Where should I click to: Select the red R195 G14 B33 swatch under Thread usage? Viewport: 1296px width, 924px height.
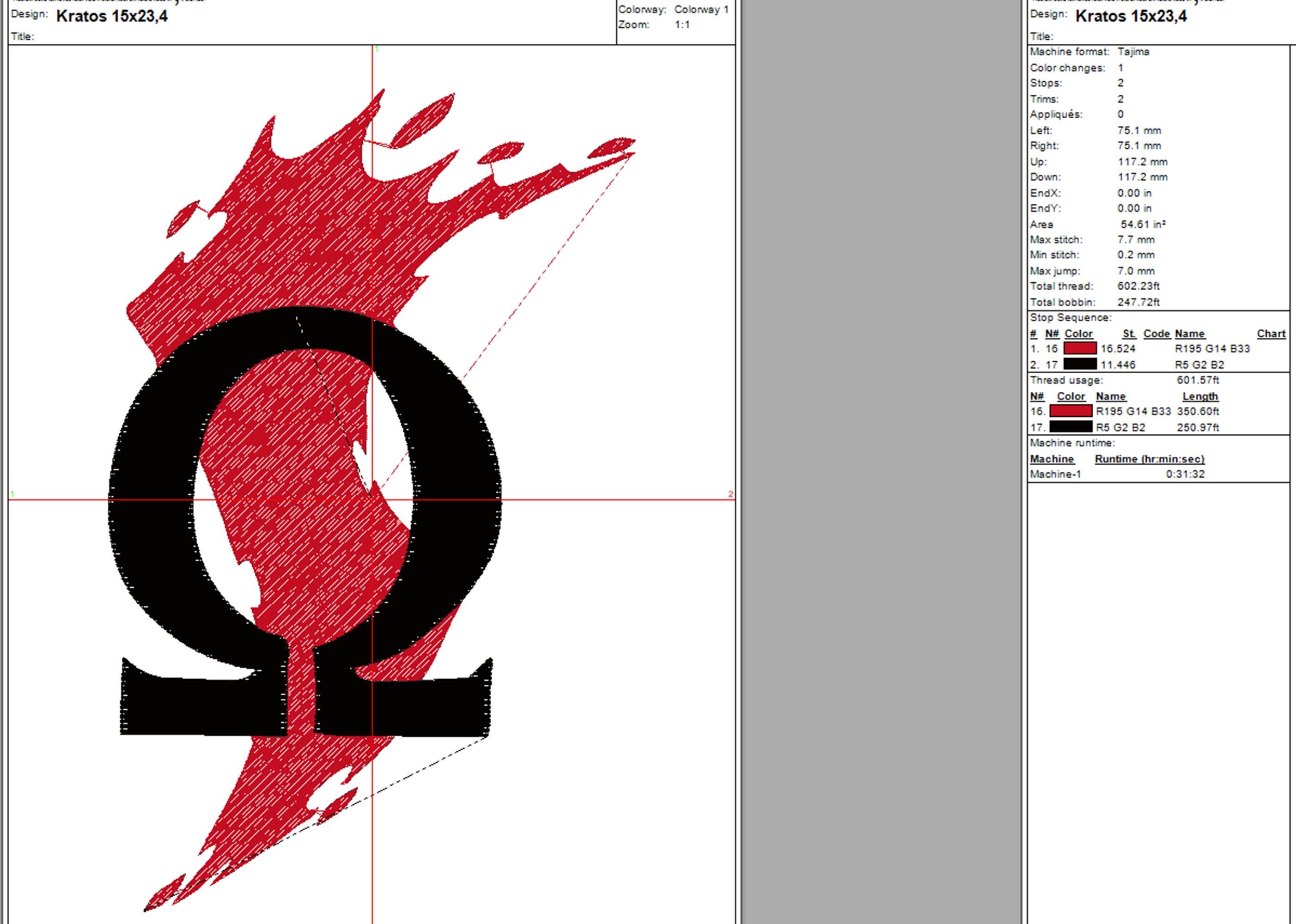(x=1070, y=411)
